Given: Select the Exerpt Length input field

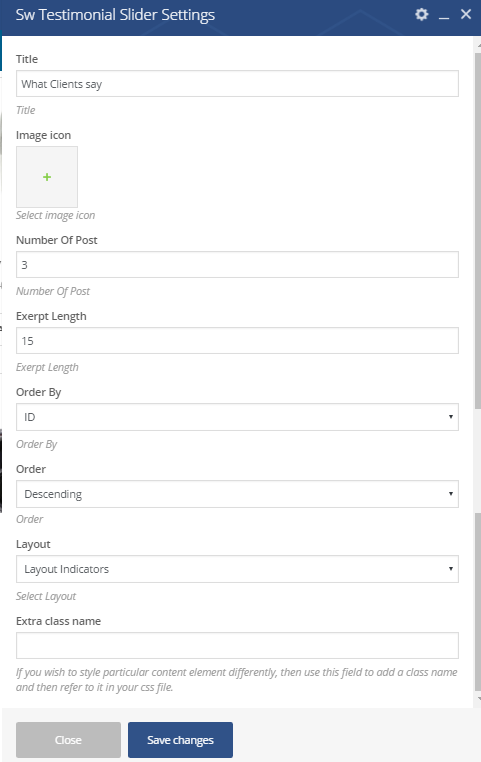Looking at the screenshot, I should coord(237,341).
